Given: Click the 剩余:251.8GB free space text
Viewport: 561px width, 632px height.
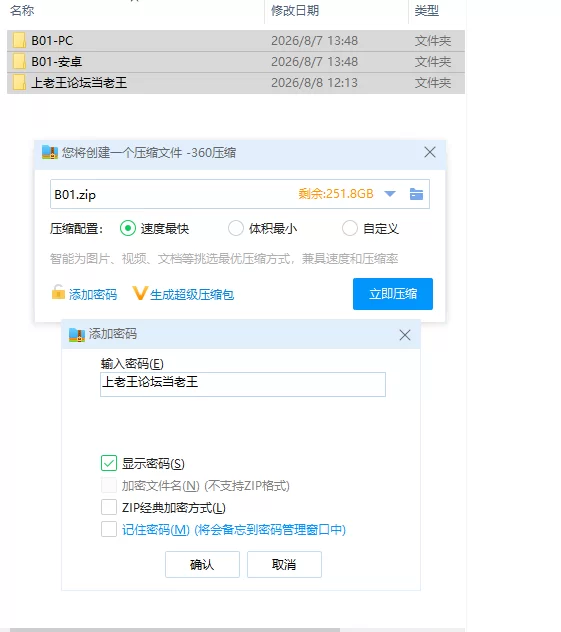Looking at the screenshot, I should click(x=336, y=194).
